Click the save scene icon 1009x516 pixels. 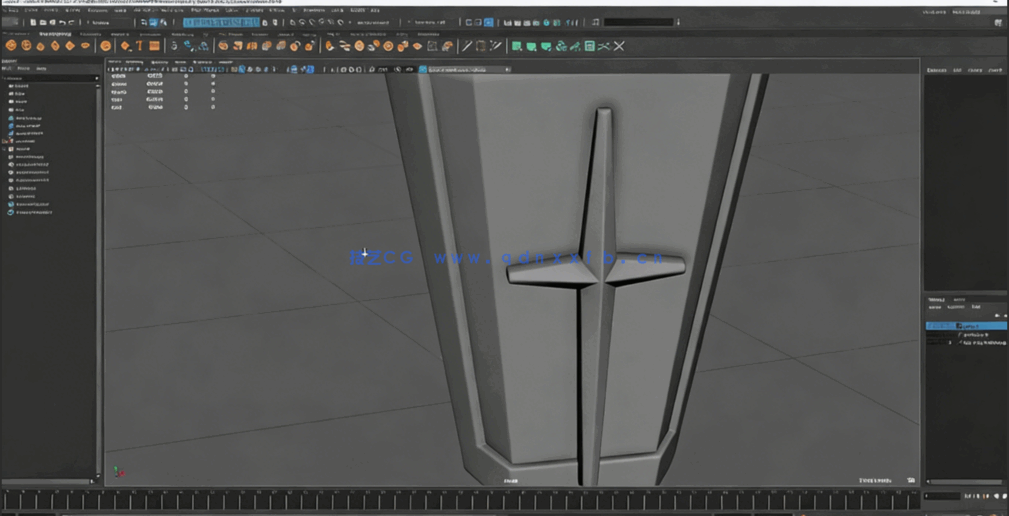point(51,22)
